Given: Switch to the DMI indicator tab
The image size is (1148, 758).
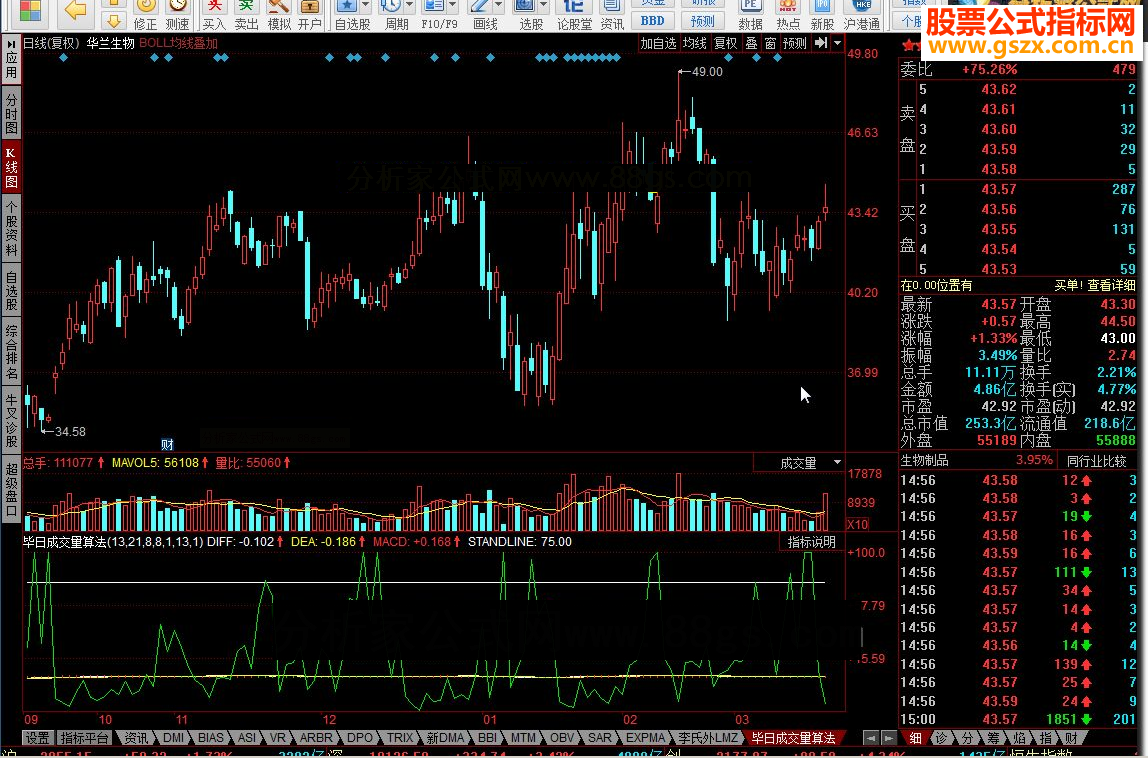Looking at the screenshot, I should point(173,737).
